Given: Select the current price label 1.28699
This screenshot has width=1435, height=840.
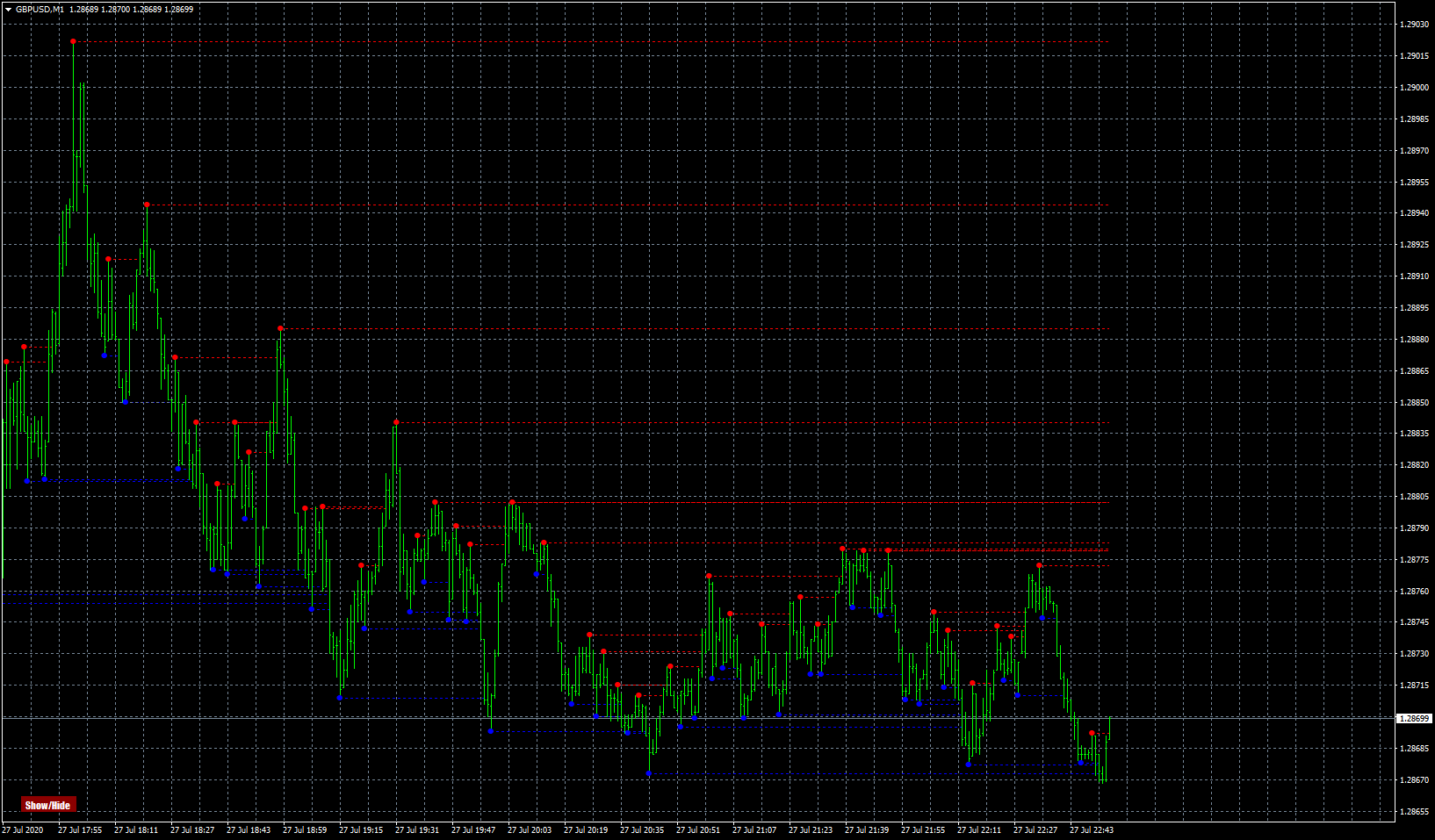Looking at the screenshot, I should [1415, 718].
